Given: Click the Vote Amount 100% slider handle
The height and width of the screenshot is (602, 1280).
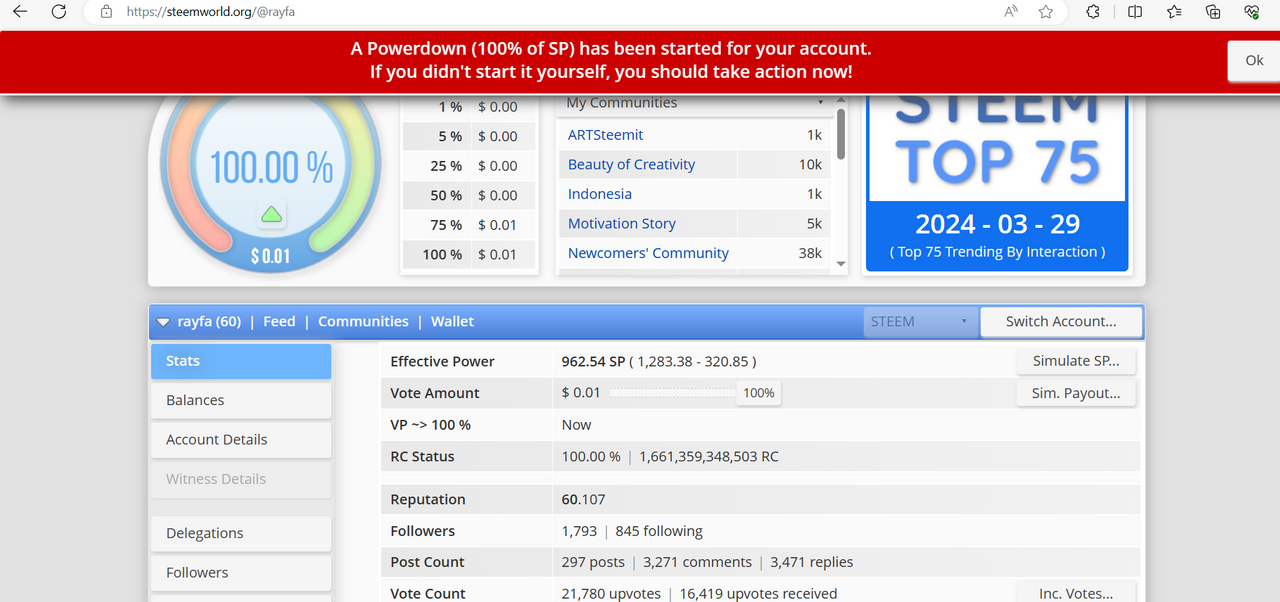Looking at the screenshot, I should [x=759, y=393].
